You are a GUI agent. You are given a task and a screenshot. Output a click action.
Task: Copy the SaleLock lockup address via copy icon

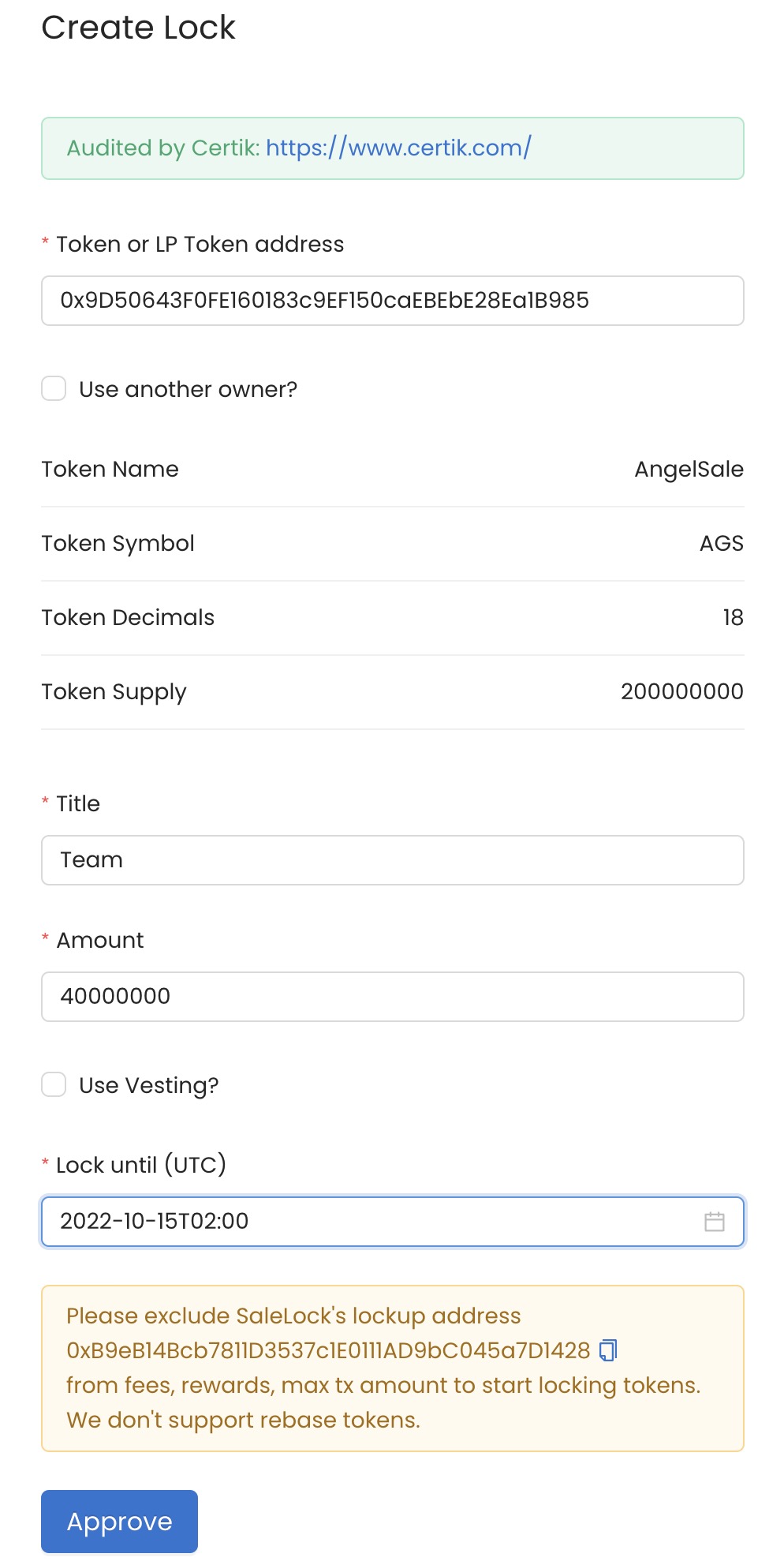[607, 1350]
